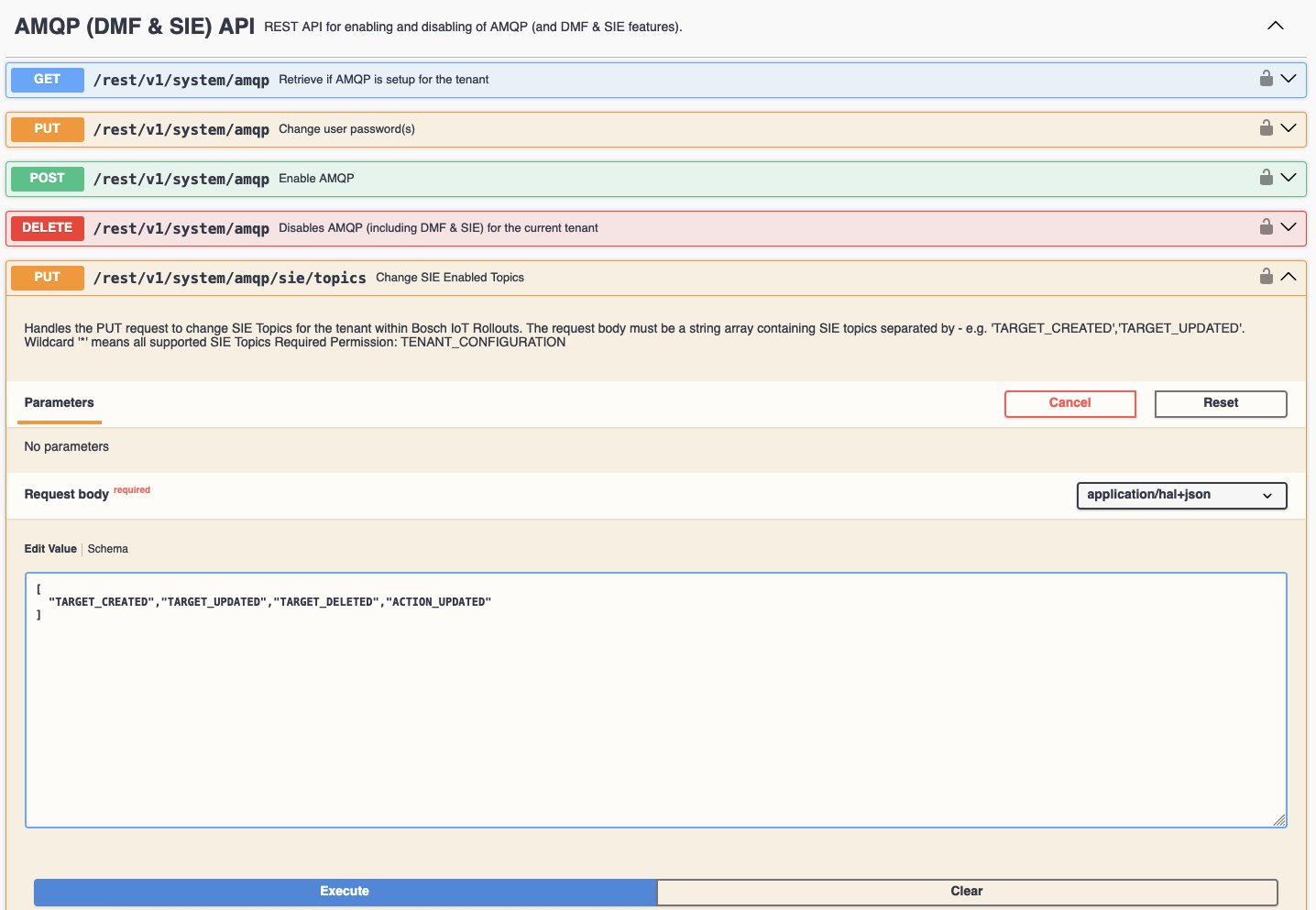1316x910 pixels.
Task: Select the Edit Value tab
Action: [x=50, y=549]
